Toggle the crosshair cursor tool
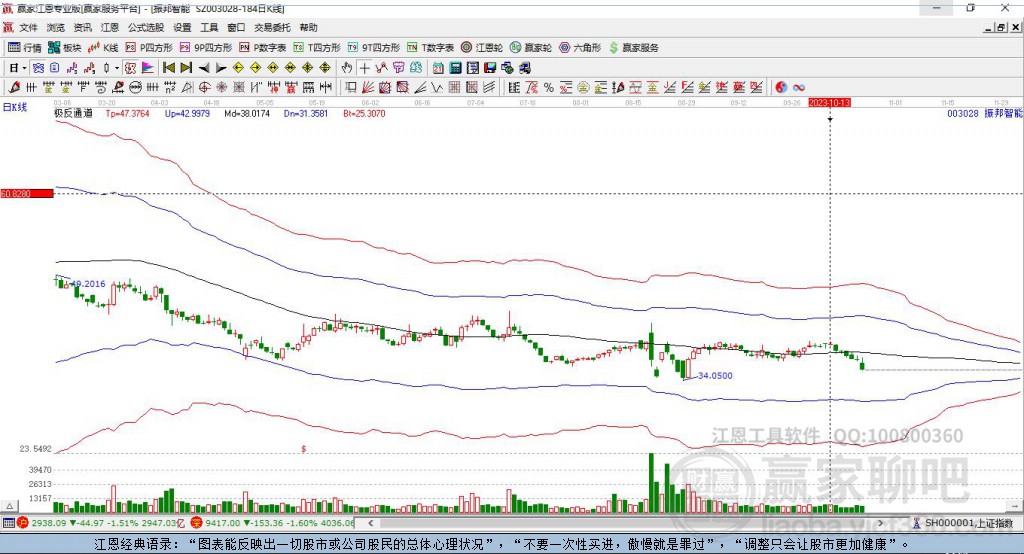 (364, 68)
